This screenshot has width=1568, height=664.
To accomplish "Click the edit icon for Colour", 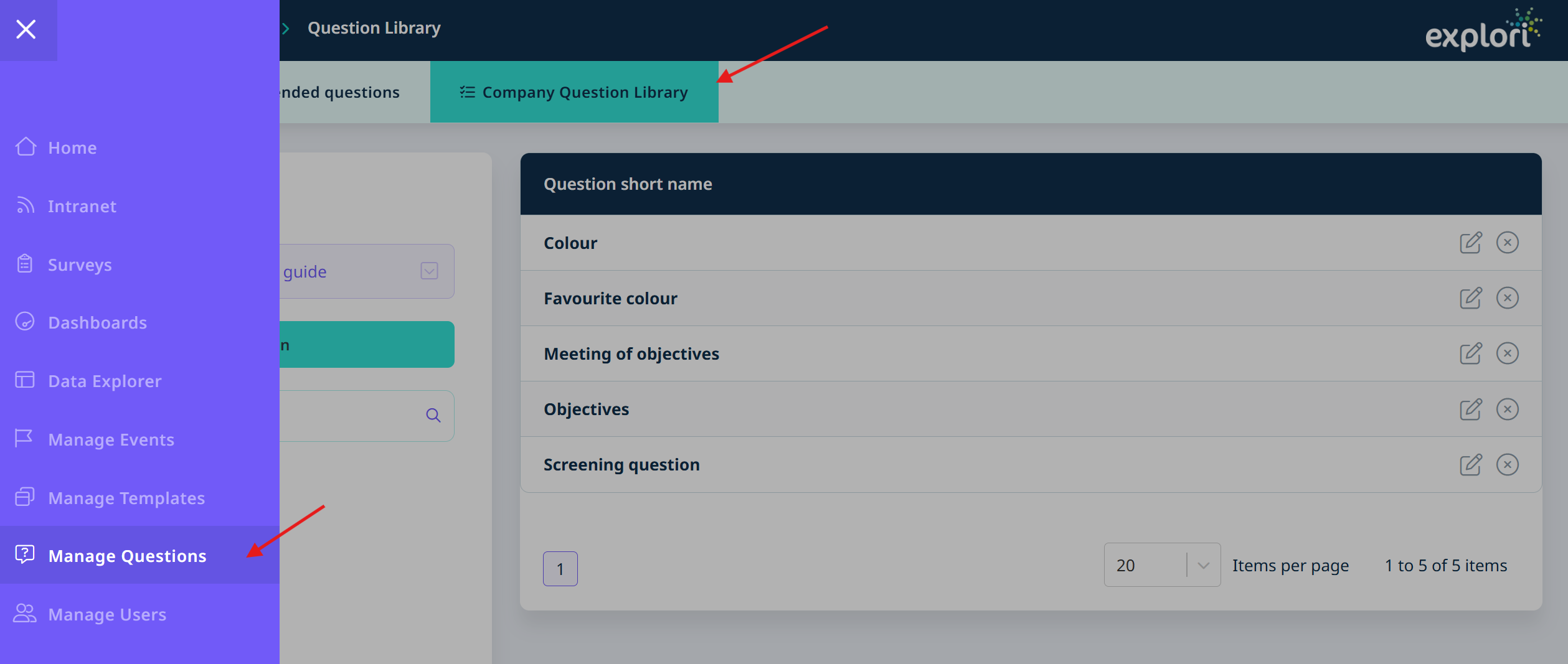I will [1470, 243].
